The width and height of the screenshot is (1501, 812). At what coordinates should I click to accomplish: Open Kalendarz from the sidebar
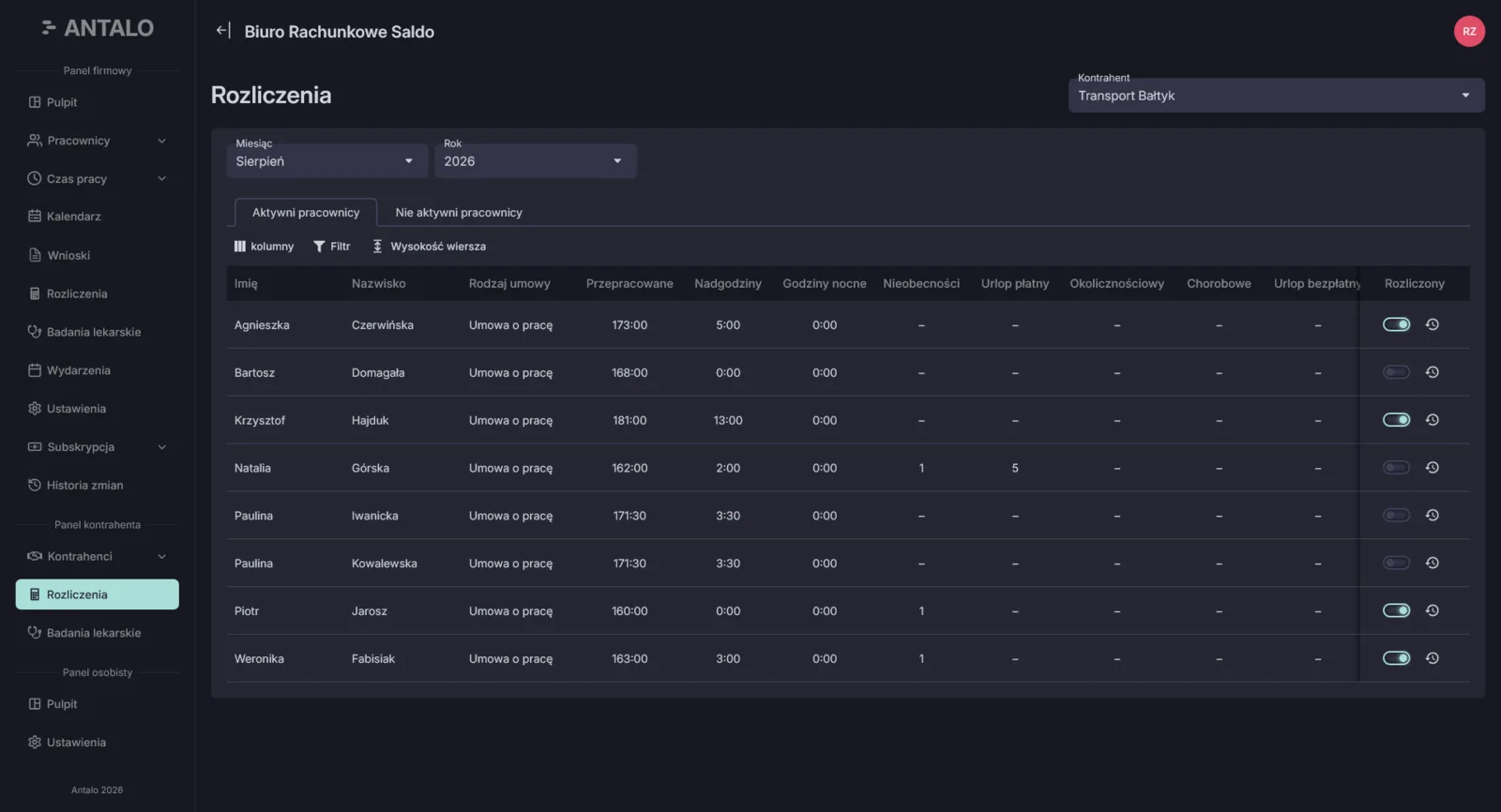[98, 217]
